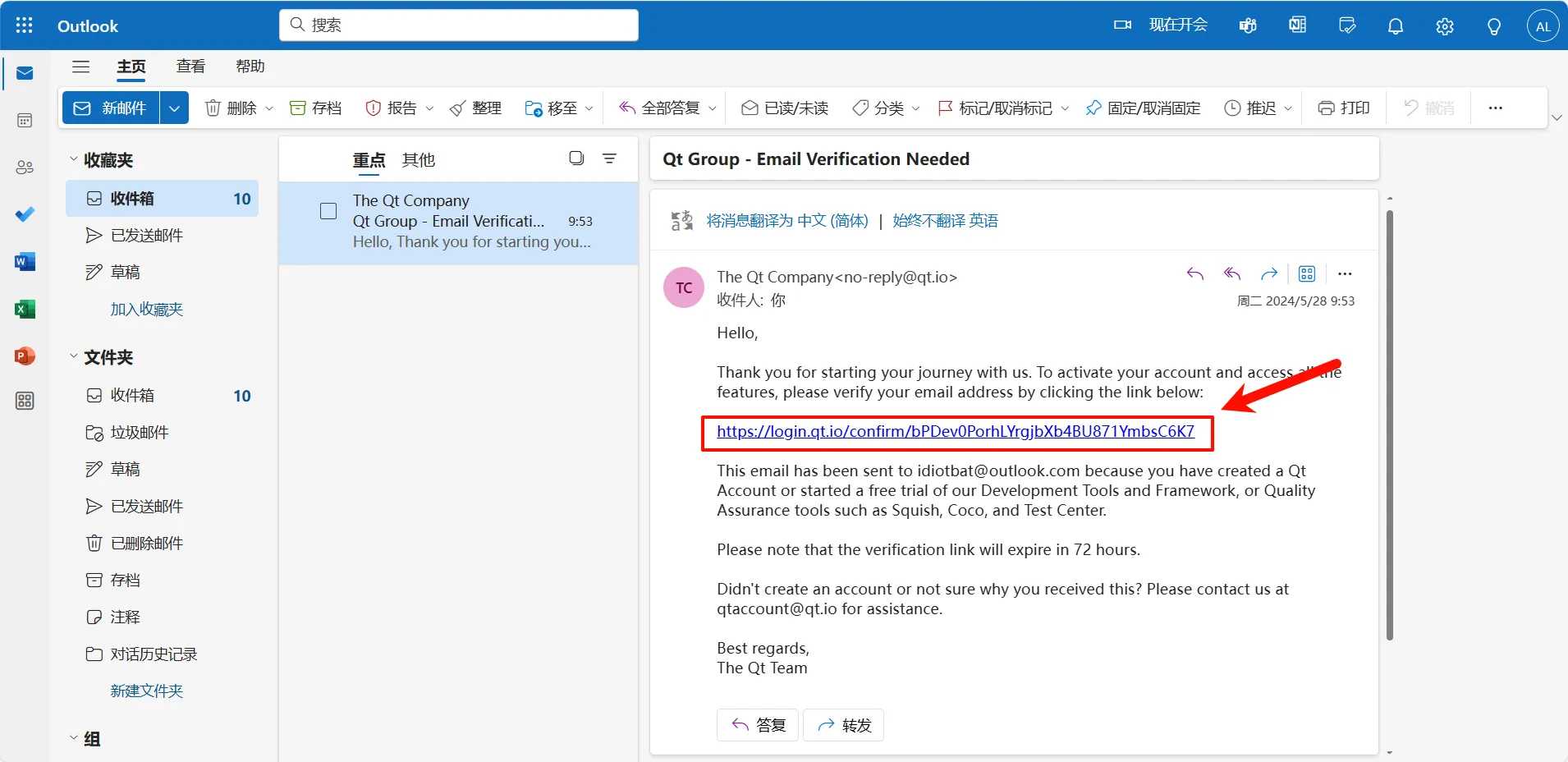The image size is (1568, 762).
Task: Open the Calendar icon in left sidebar
Action: click(25, 121)
